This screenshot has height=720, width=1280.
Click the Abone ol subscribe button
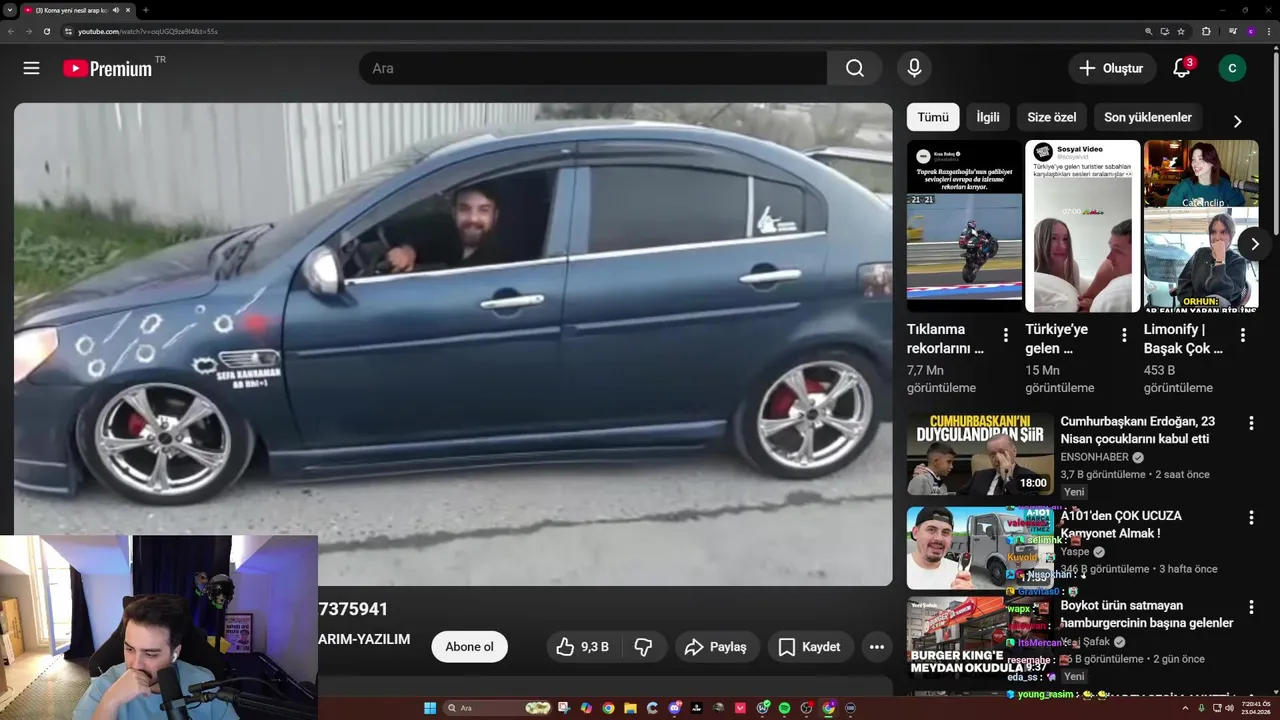point(469,647)
